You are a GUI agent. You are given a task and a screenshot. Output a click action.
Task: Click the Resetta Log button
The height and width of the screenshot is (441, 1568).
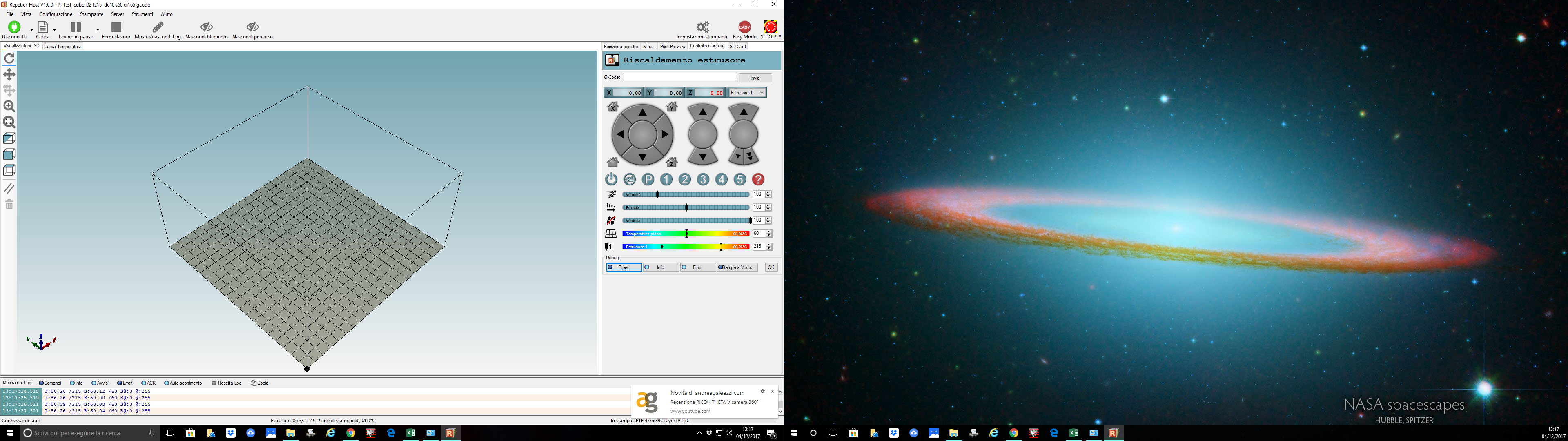(x=227, y=383)
